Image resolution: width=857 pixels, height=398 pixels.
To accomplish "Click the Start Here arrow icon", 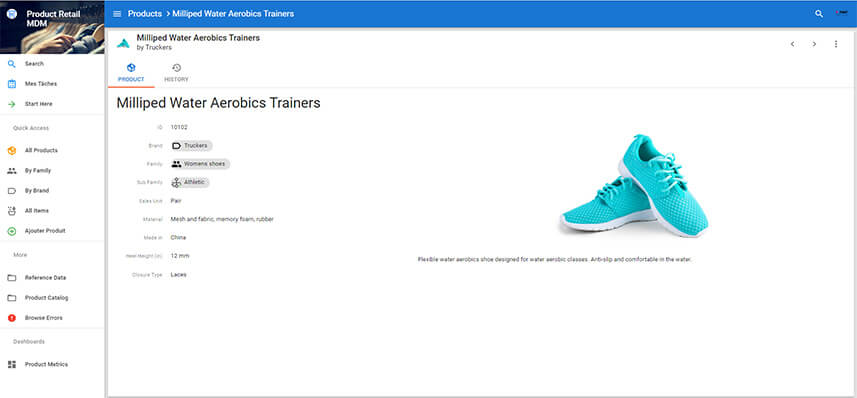I will pos(11,104).
